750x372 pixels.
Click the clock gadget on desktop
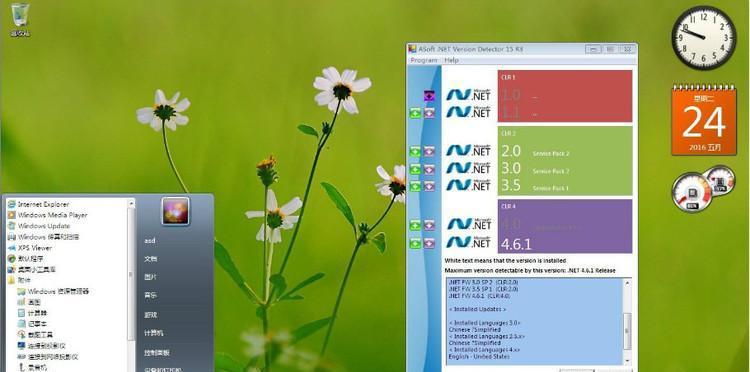[x=704, y=38]
